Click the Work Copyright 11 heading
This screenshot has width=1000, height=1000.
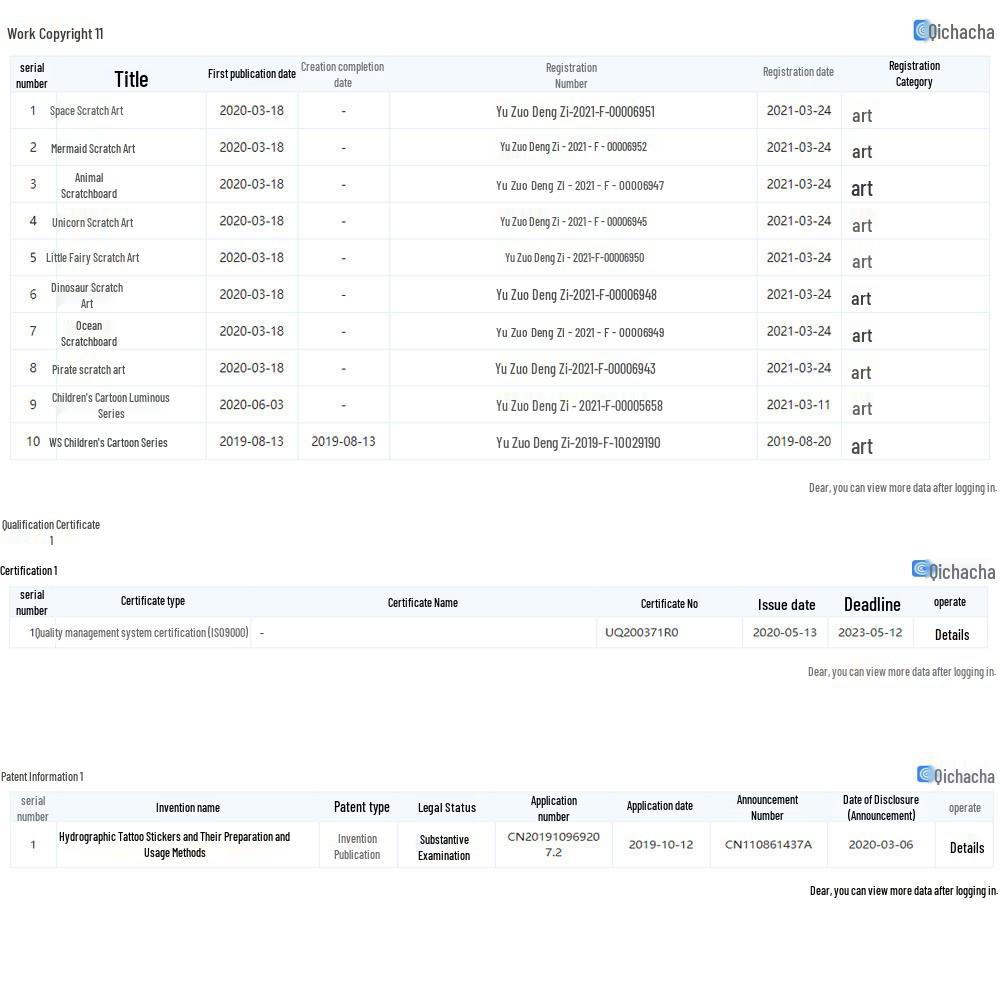pos(55,34)
